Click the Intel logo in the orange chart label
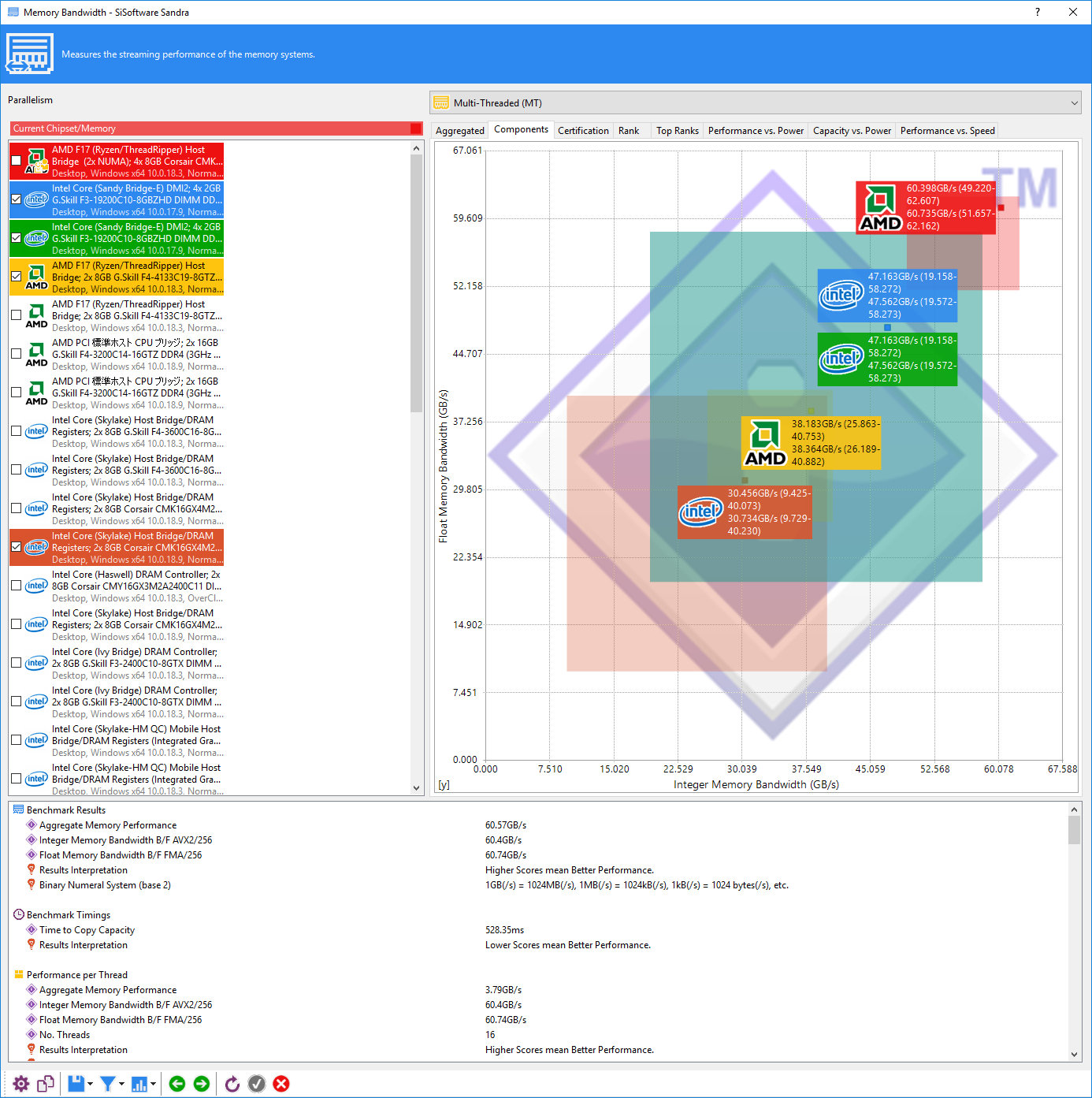1092x1098 pixels. point(701,512)
